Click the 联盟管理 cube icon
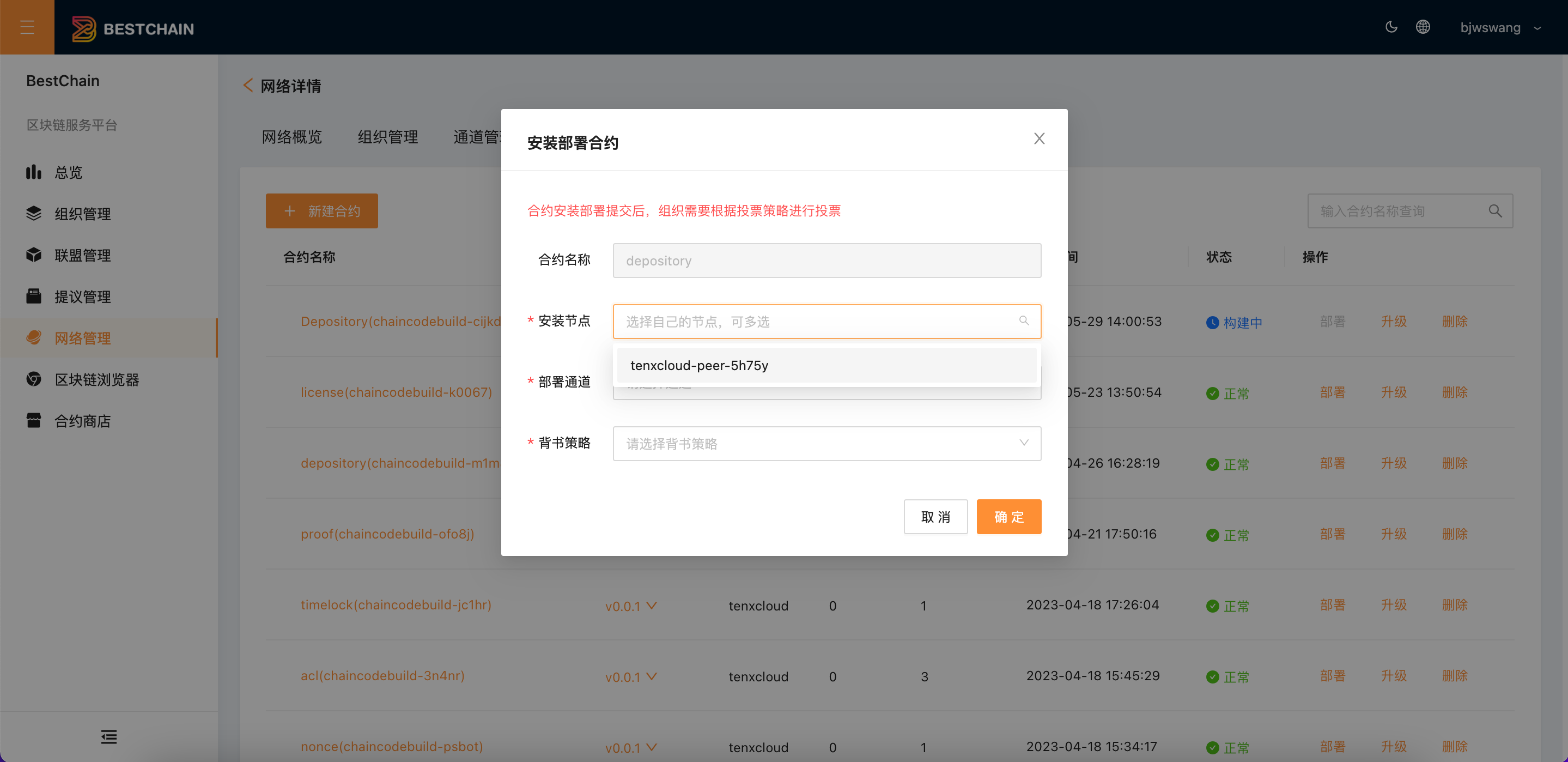The image size is (1568, 762). click(x=33, y=255)
